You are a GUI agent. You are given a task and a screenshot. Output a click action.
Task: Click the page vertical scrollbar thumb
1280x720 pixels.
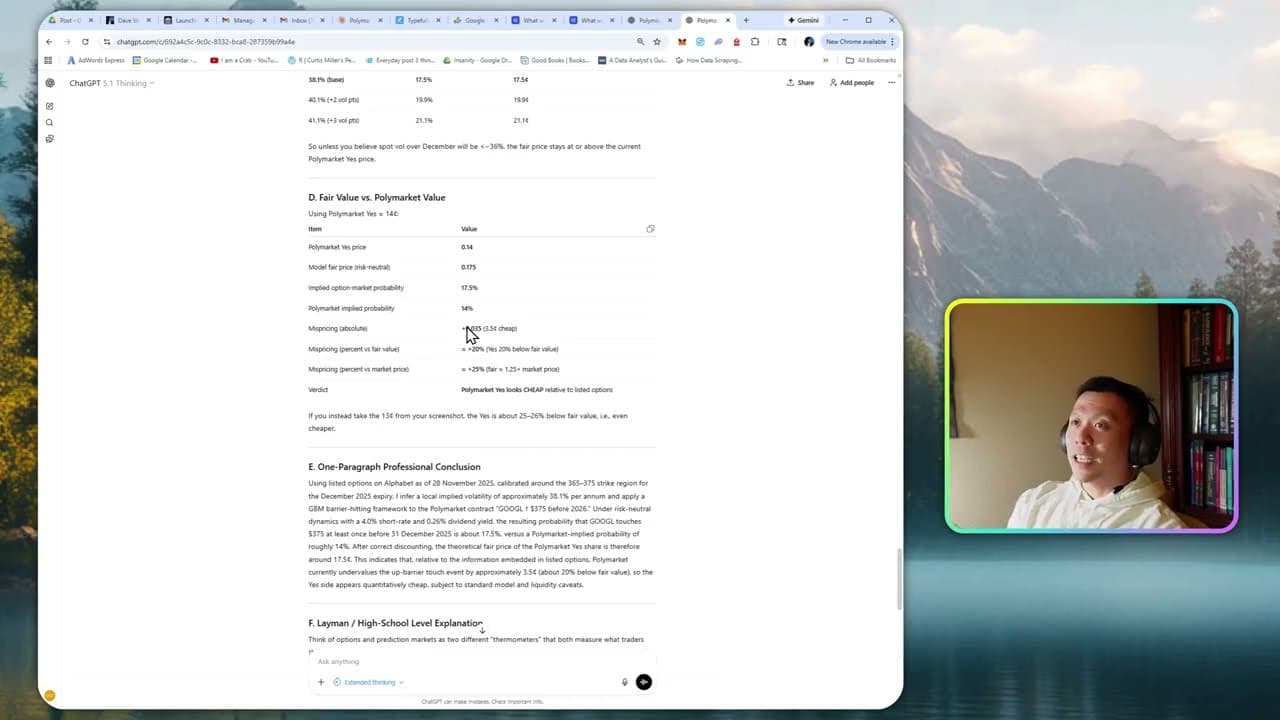click(x=898, y=580)
